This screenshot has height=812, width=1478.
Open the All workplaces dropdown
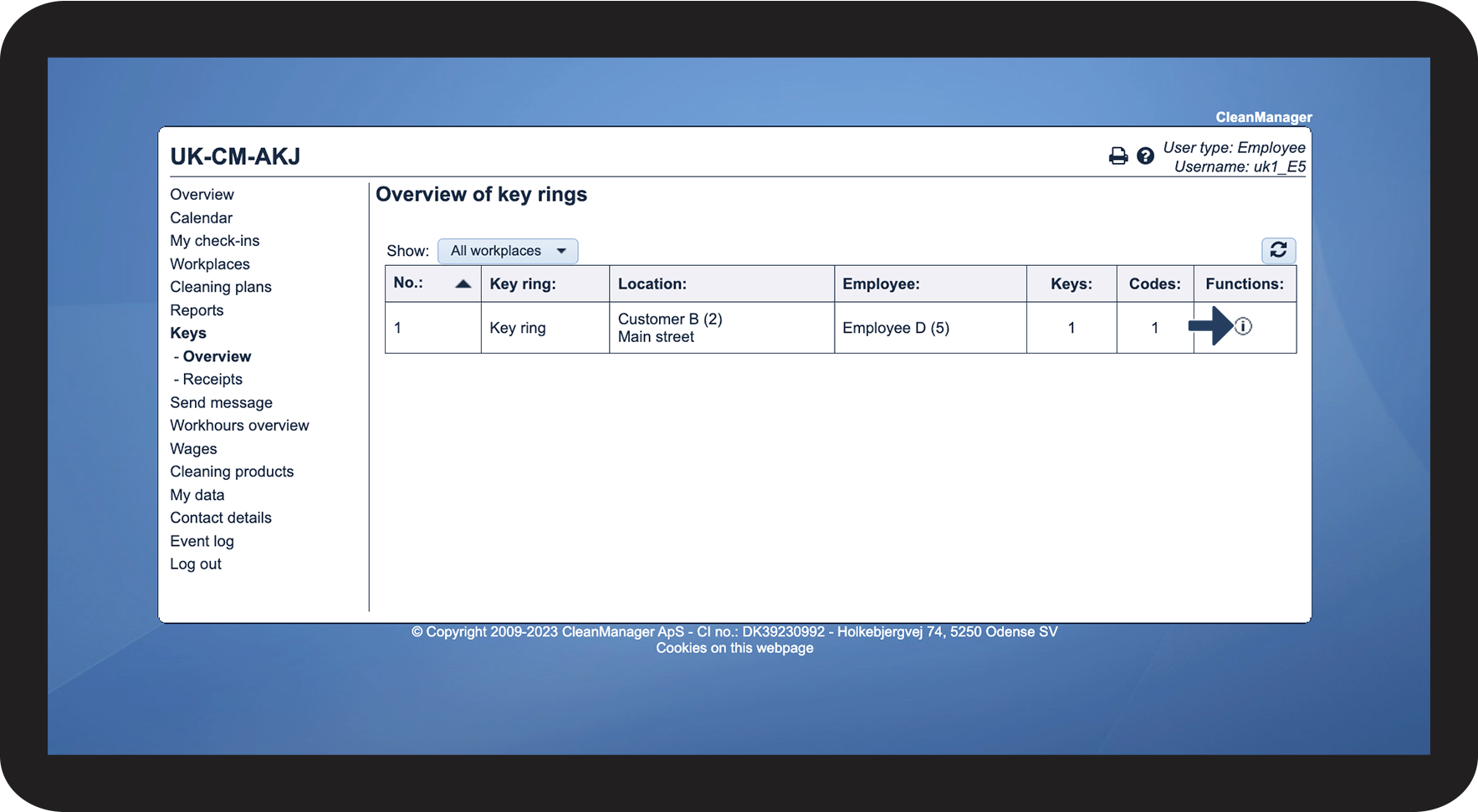click(508, 251)
